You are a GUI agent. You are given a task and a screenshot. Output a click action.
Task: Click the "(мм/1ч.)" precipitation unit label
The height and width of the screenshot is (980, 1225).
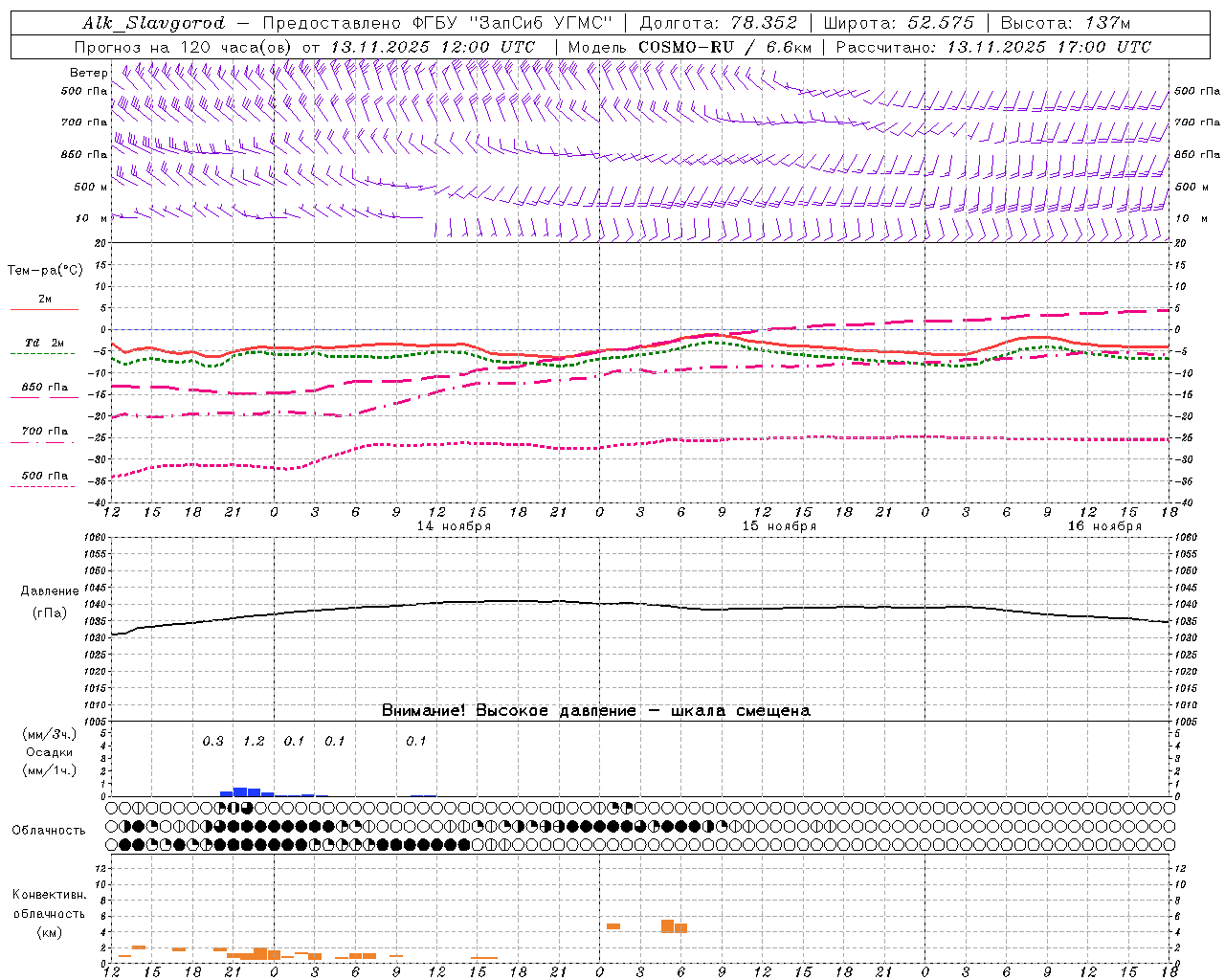(x=50, y=770)
